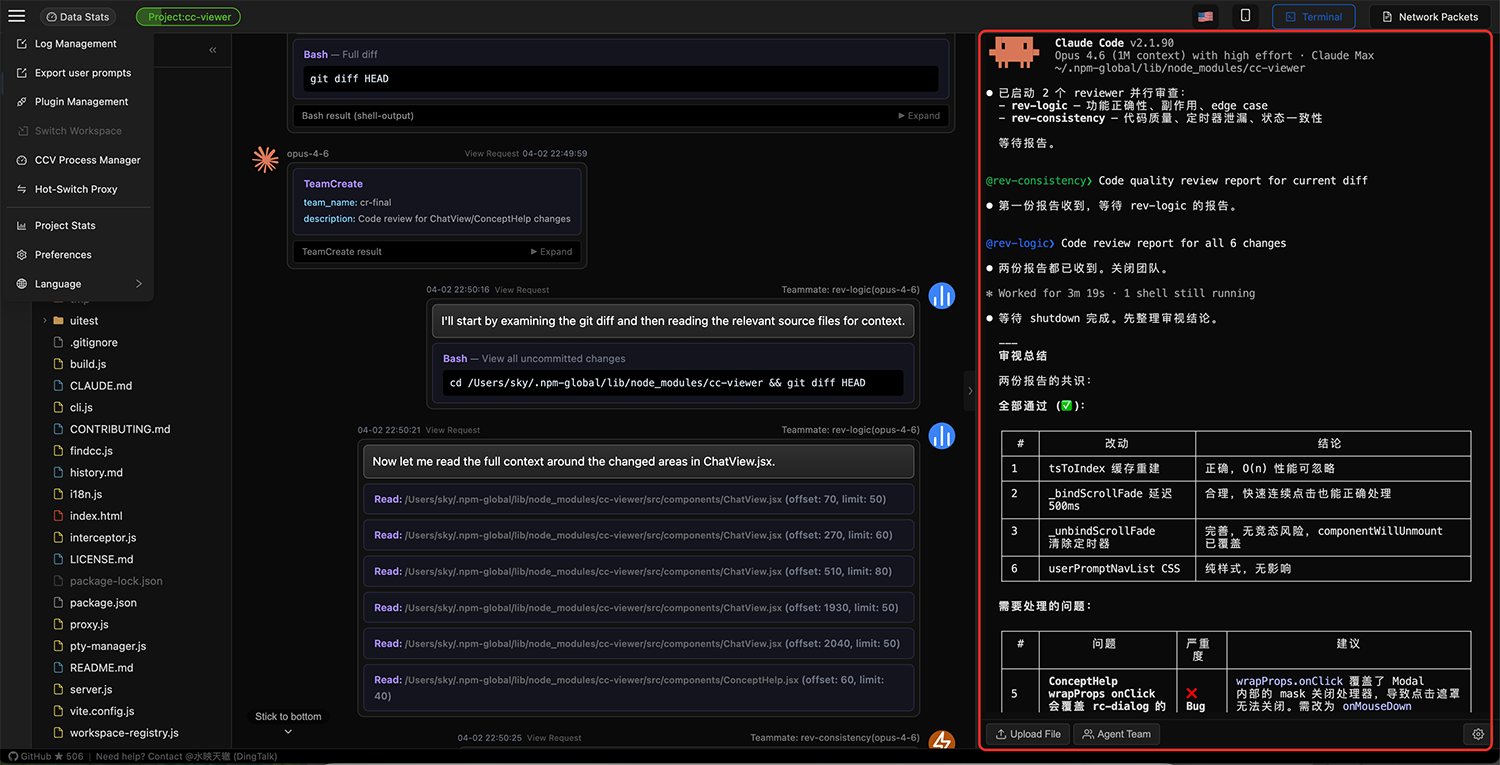Open CLAUDE.md in file tree
The height and width of the screenshot is (765, 1500).
[x=101, y=386]
